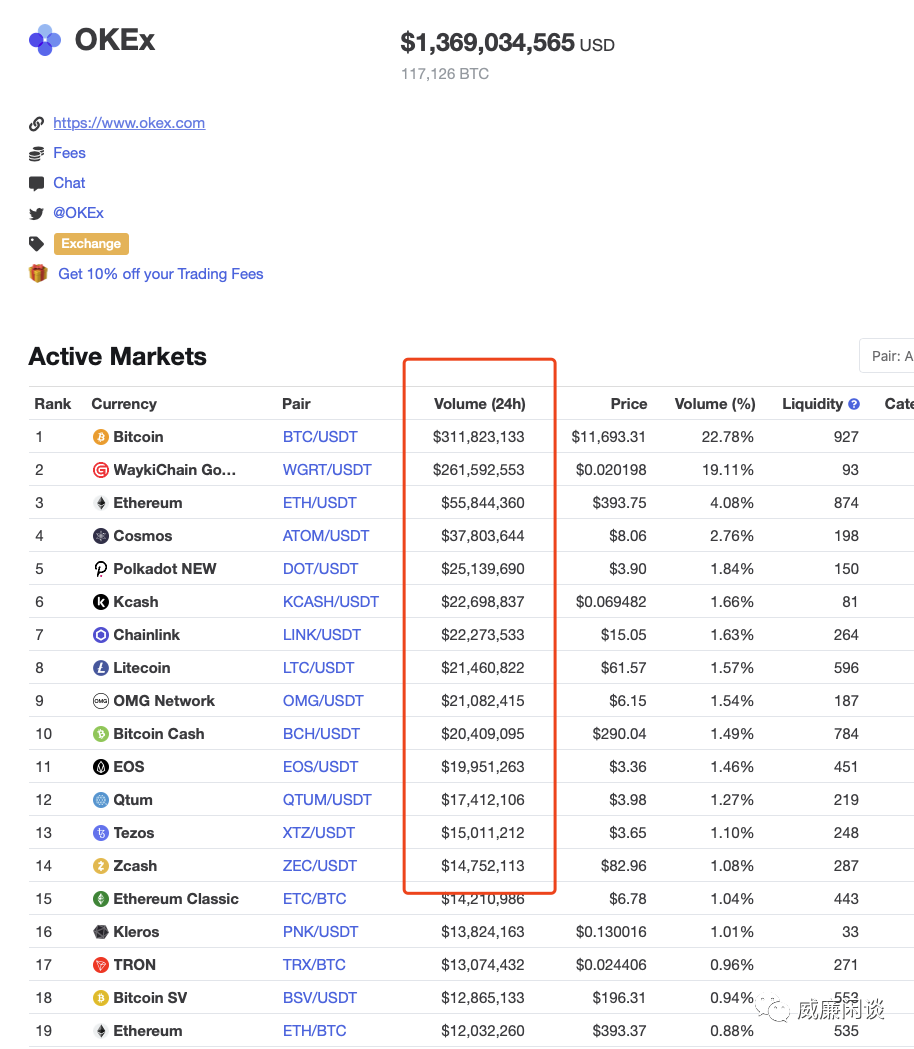This screenshot has width=914, height=1049.
Task: Click the tag icon beside Exchange
Action: coord(36,244)
